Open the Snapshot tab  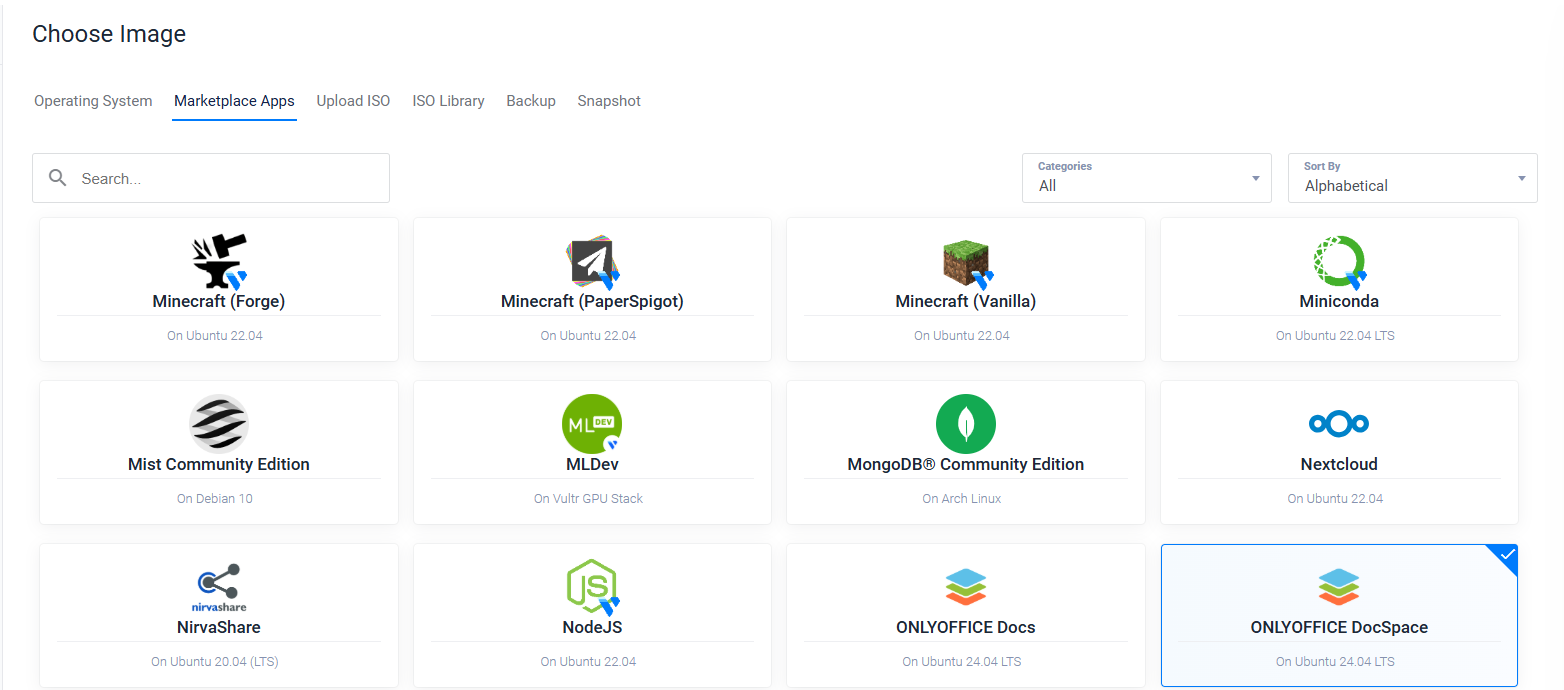(x=609, y=101)
